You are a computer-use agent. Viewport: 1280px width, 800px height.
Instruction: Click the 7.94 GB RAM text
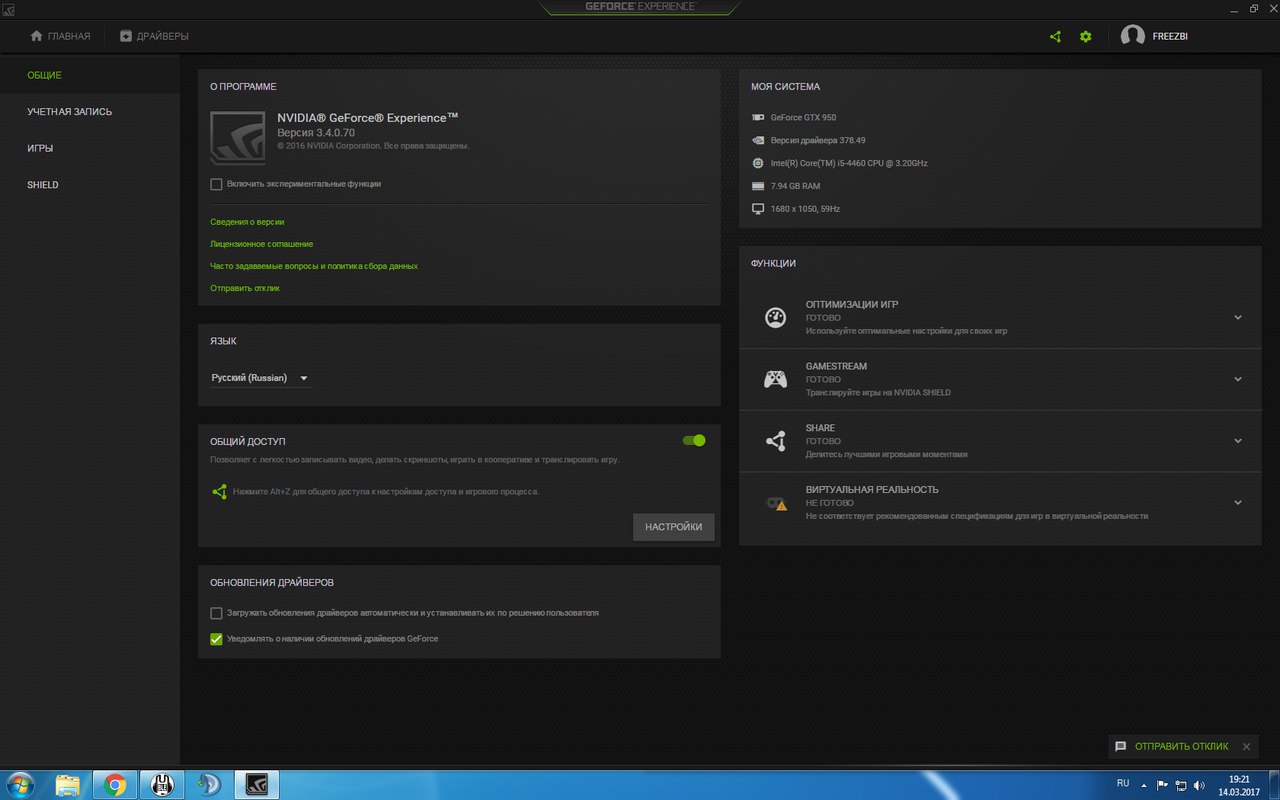tap(796, 186)
